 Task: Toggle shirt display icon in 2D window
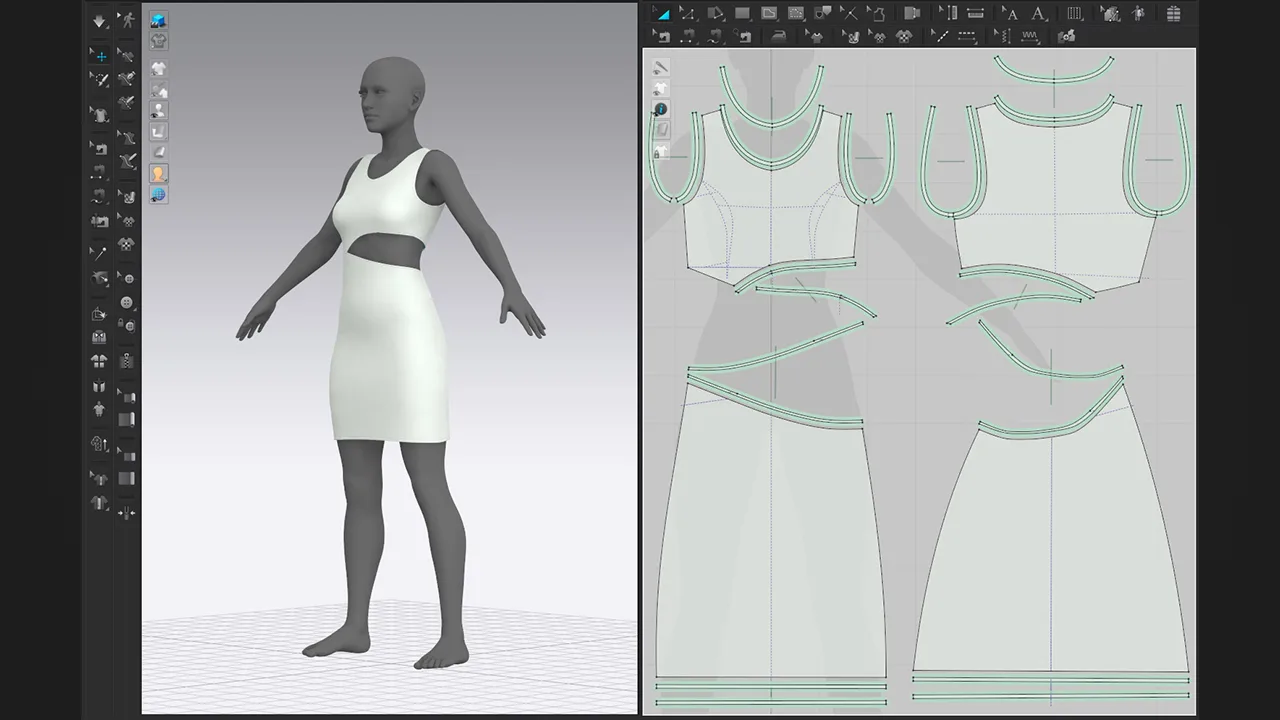[x=661, y=88]
